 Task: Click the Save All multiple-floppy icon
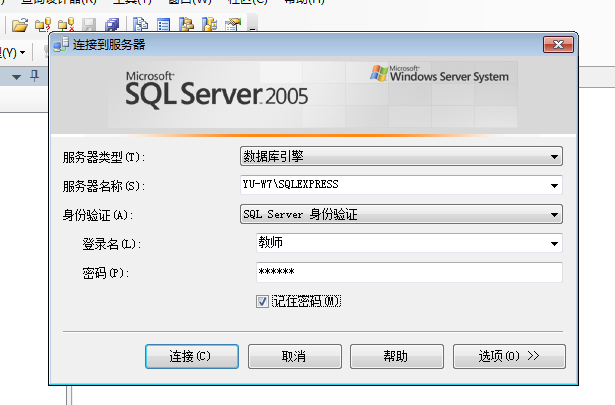[x=112, y=25]
